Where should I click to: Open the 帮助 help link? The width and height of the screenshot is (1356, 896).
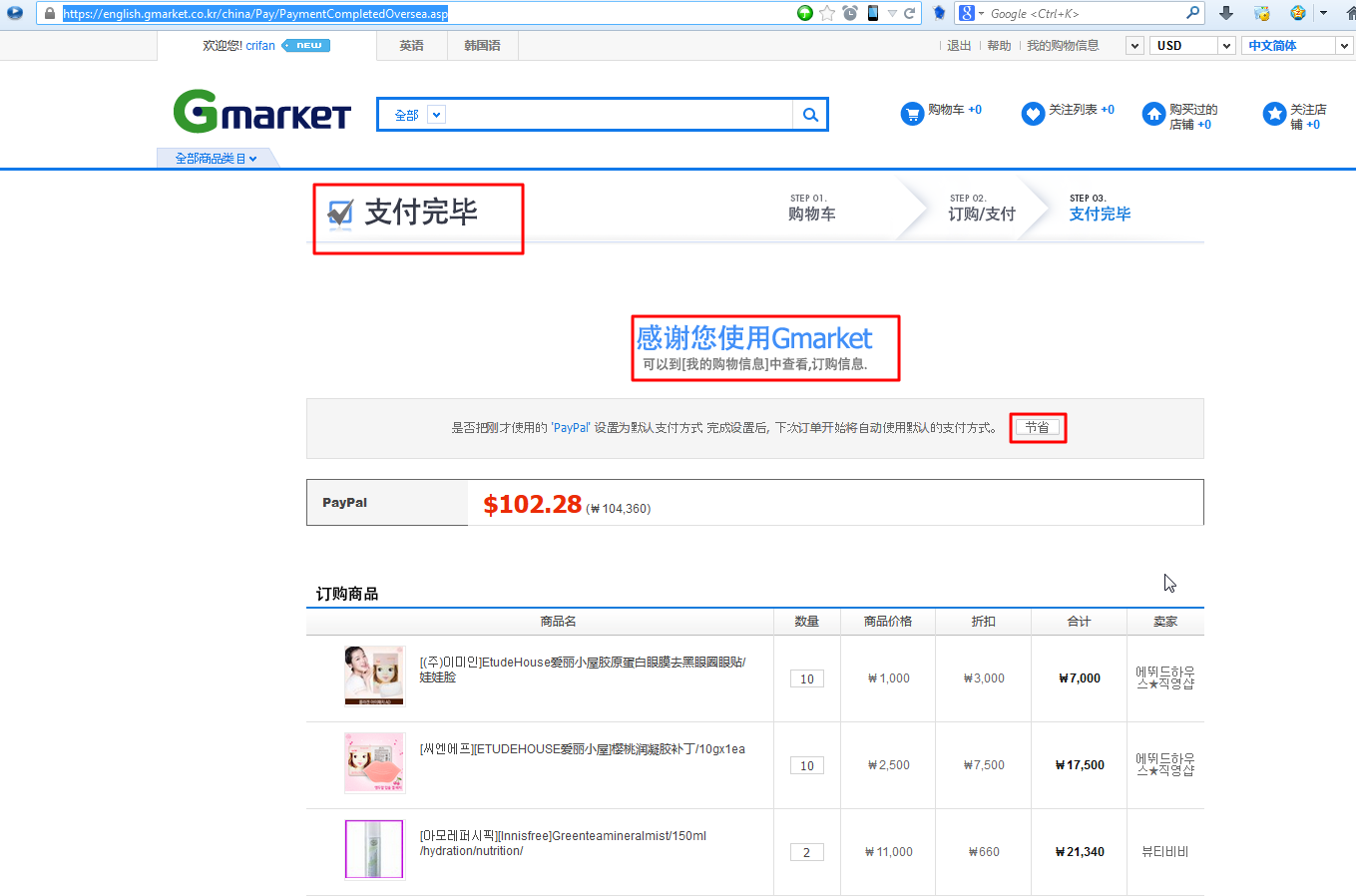point(999,46)
